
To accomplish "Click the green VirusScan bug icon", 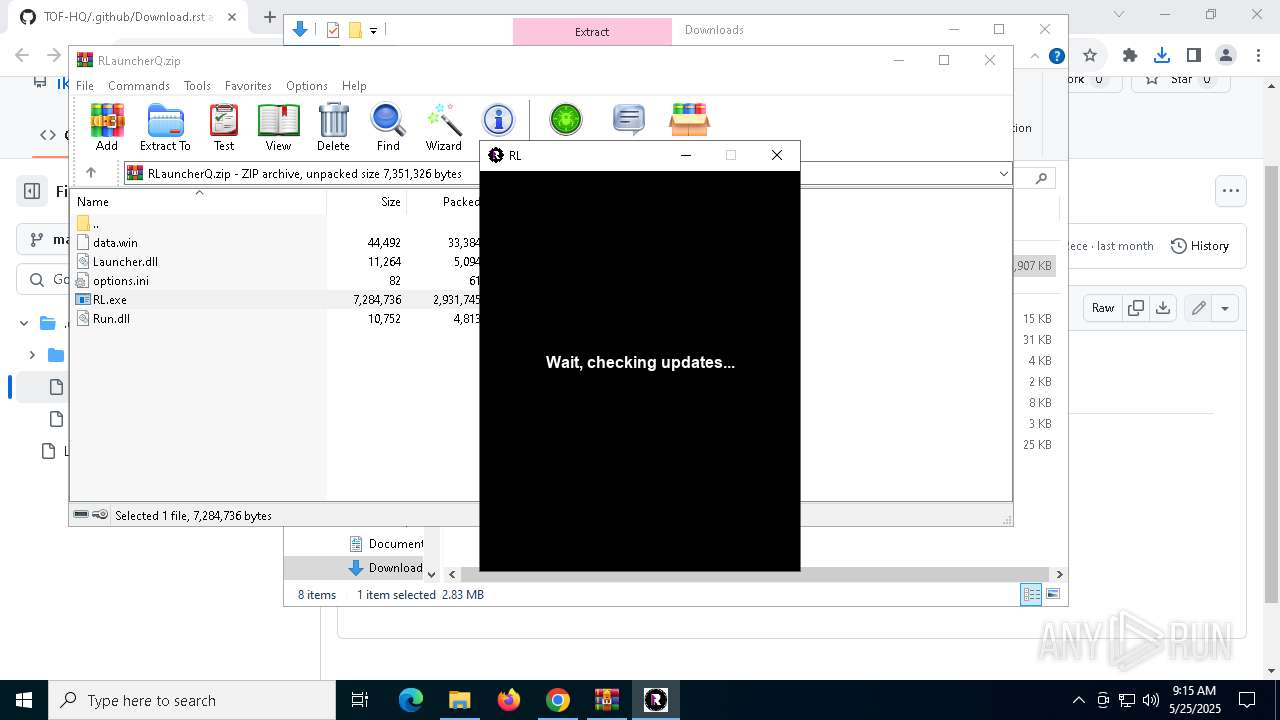I will coord(566,120).
